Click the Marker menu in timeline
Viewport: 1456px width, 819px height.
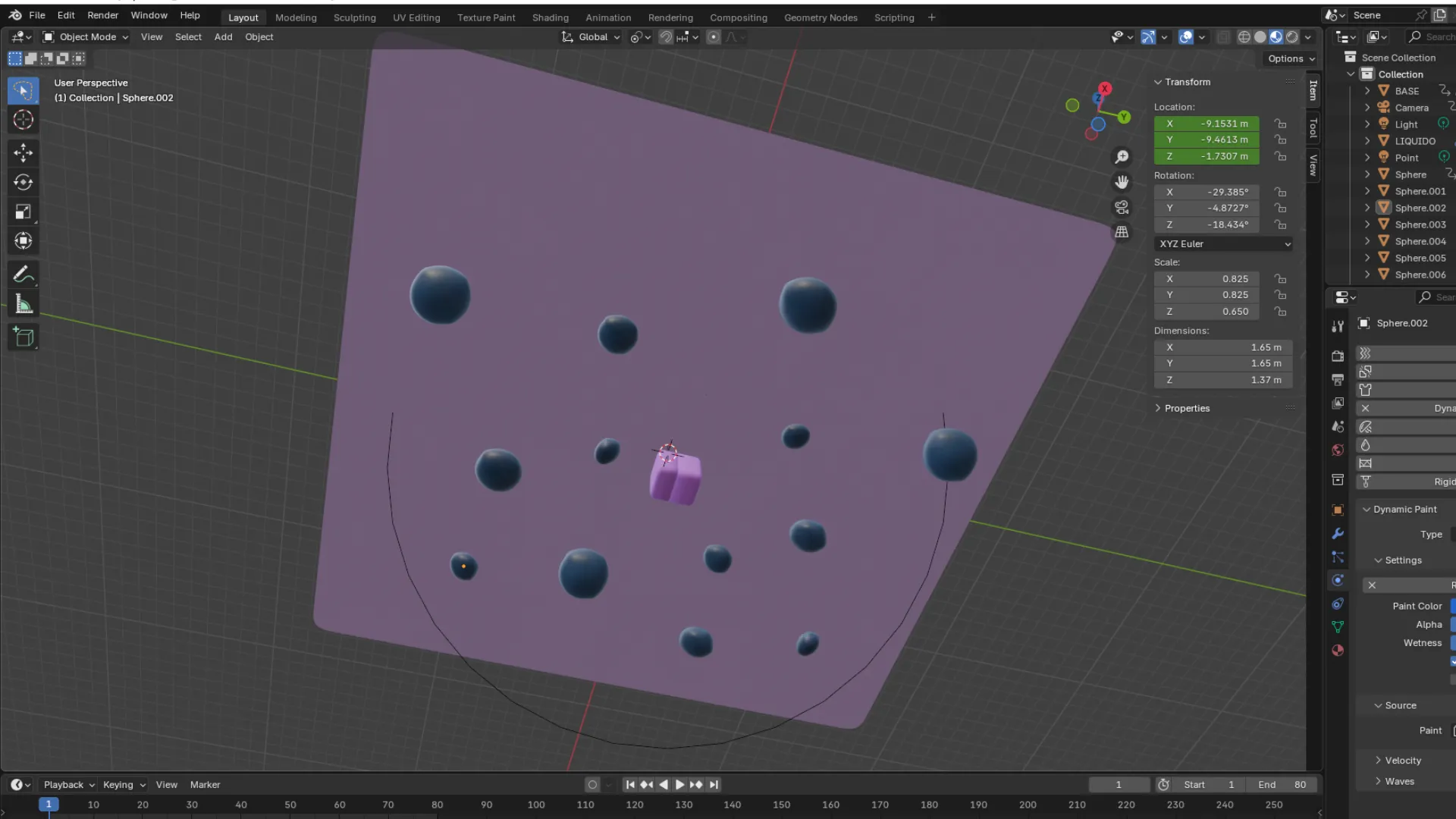tap(205, 785)
